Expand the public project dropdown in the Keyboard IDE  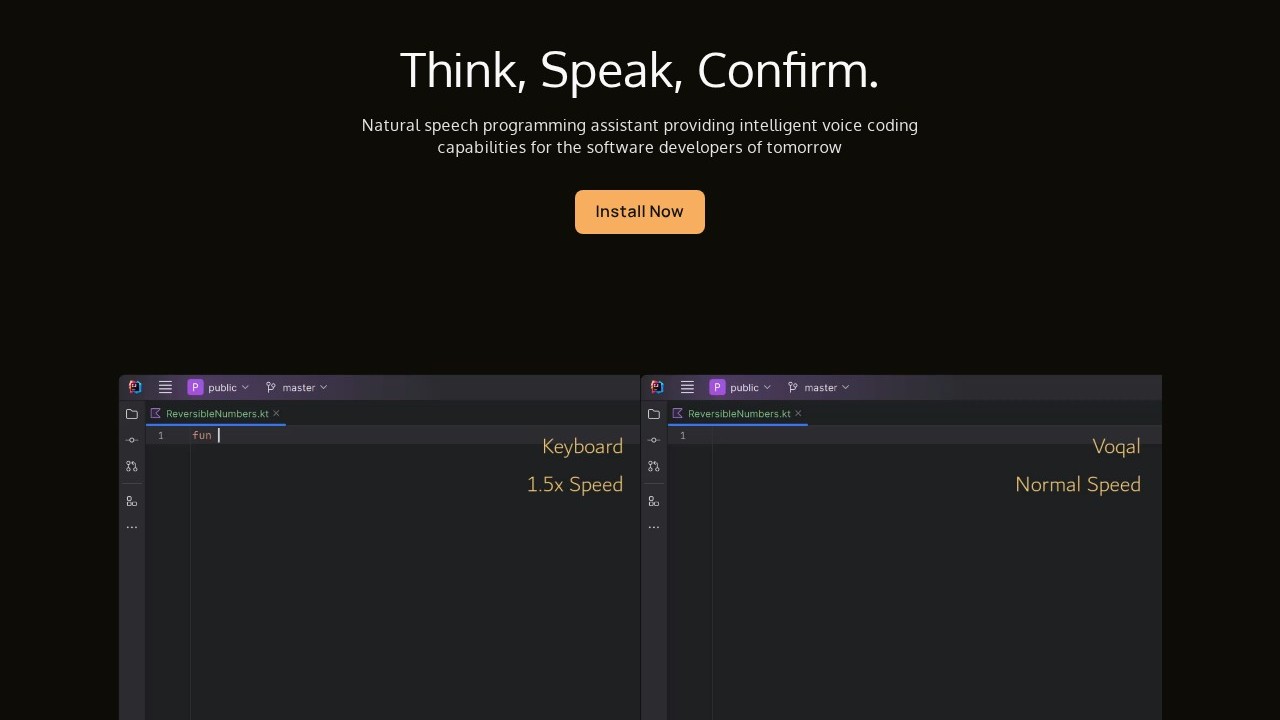coord(219,388)
